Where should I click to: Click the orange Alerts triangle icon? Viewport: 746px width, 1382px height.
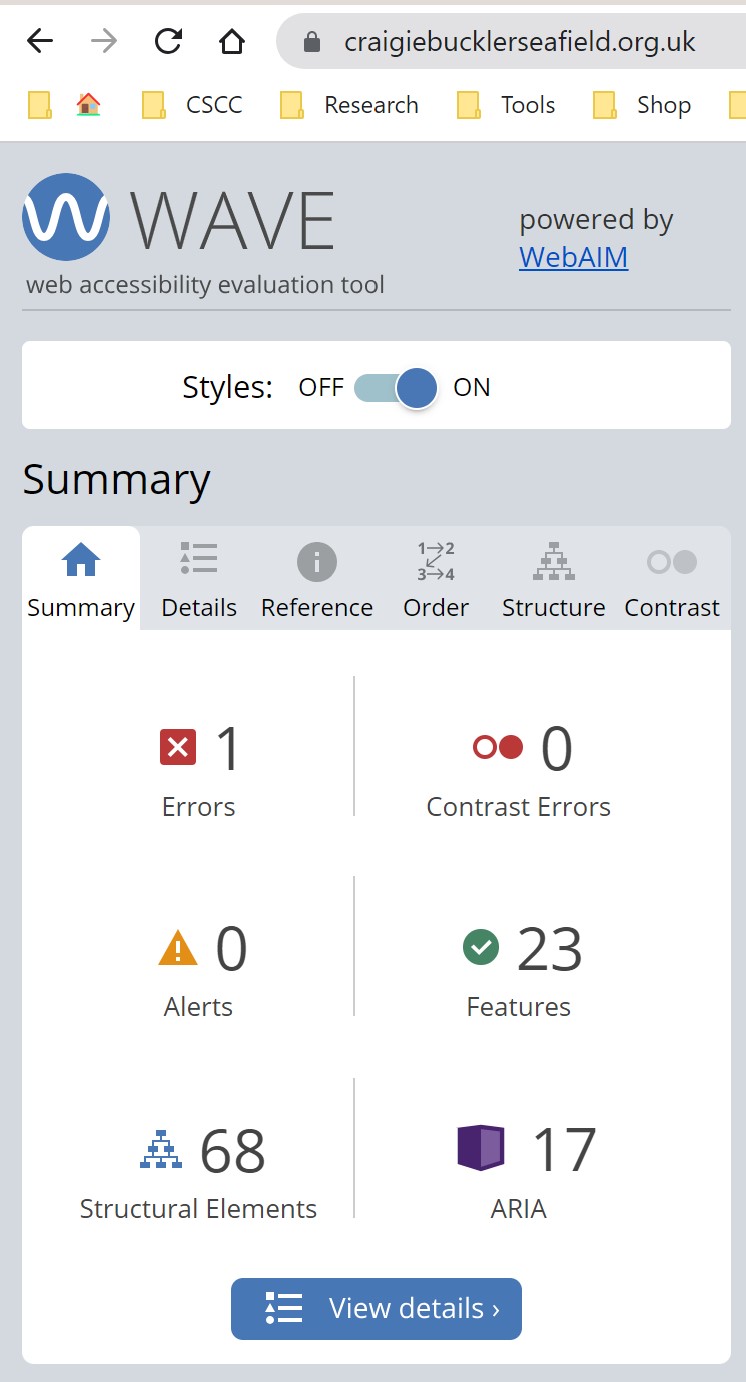(178, 947)
